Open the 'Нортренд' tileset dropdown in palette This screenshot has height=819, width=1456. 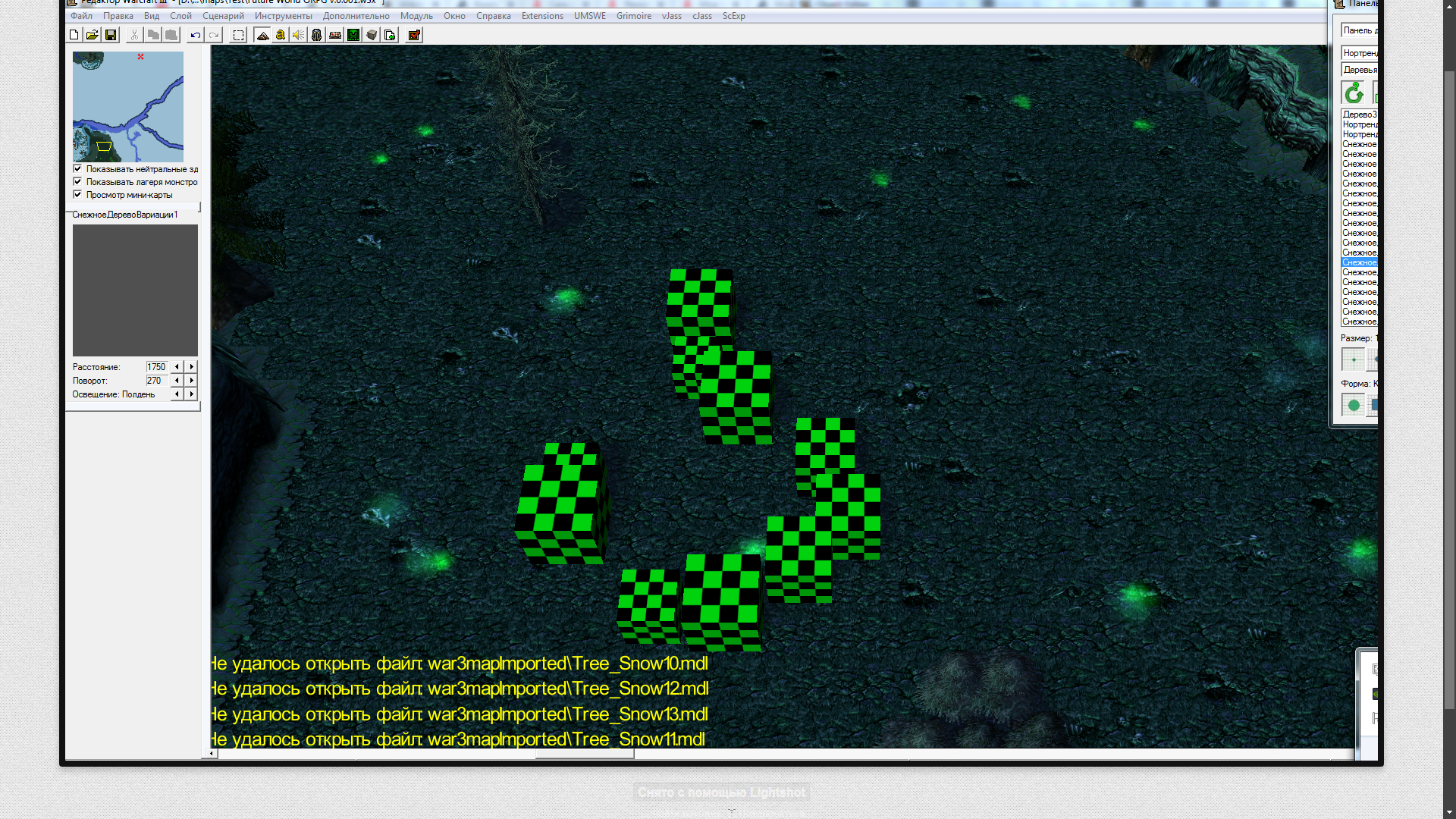pos(1359,53)
